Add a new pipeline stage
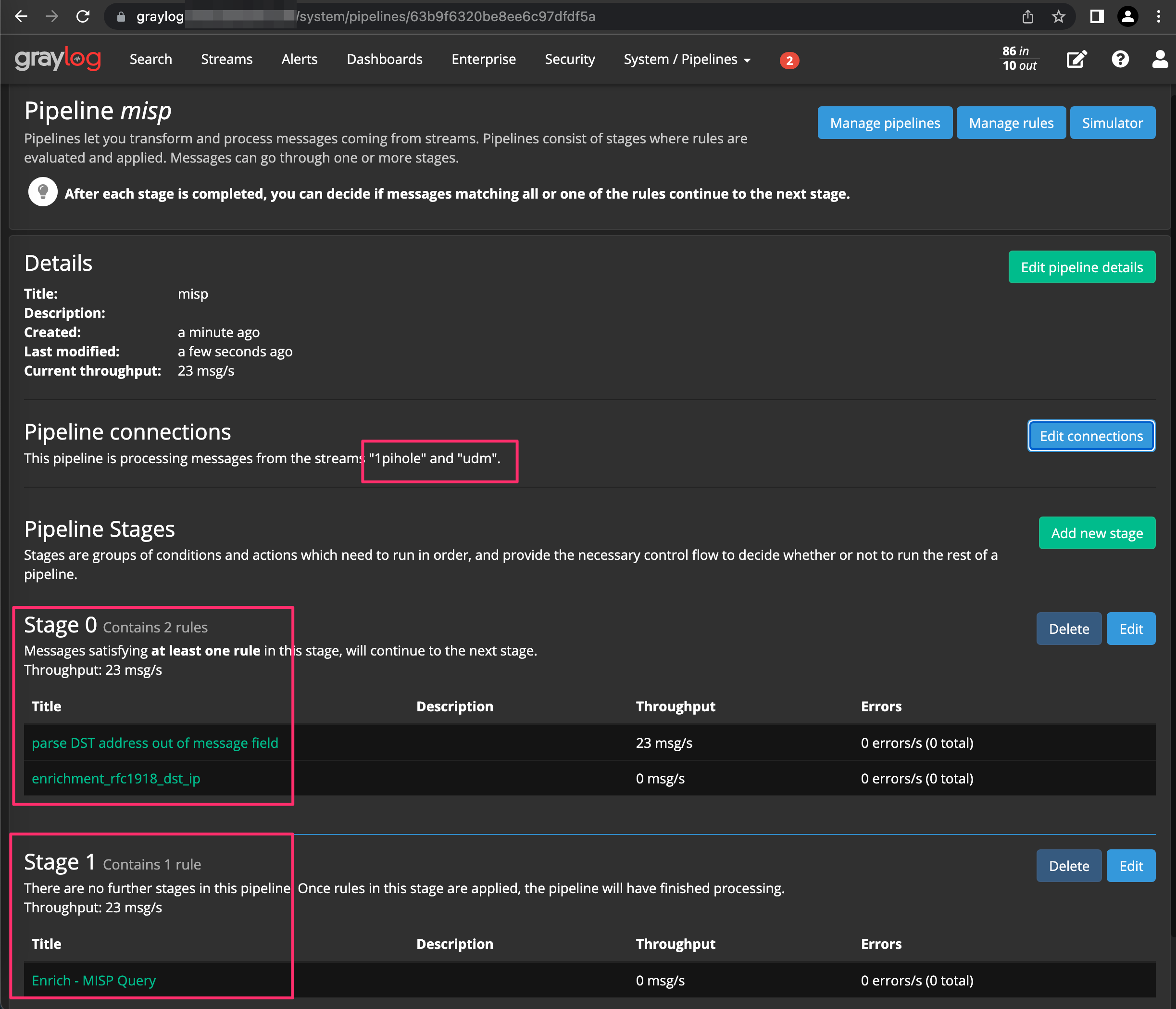This screenshot has height=1009, width=1176. [x=1097, y=532]
